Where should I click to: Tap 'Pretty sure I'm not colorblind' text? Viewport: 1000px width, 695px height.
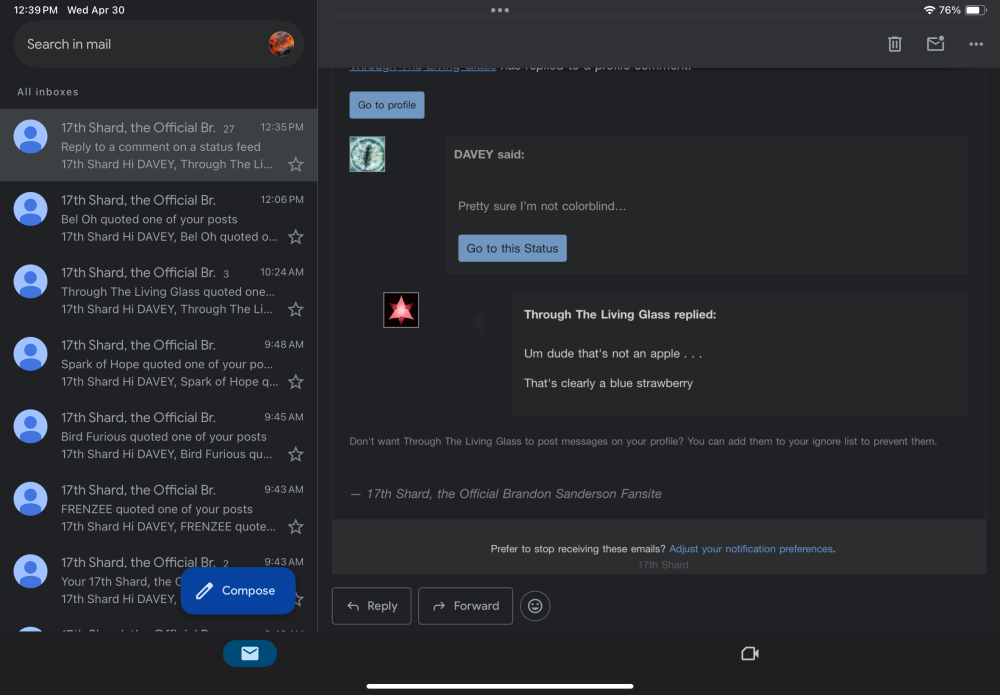(542, 206)
